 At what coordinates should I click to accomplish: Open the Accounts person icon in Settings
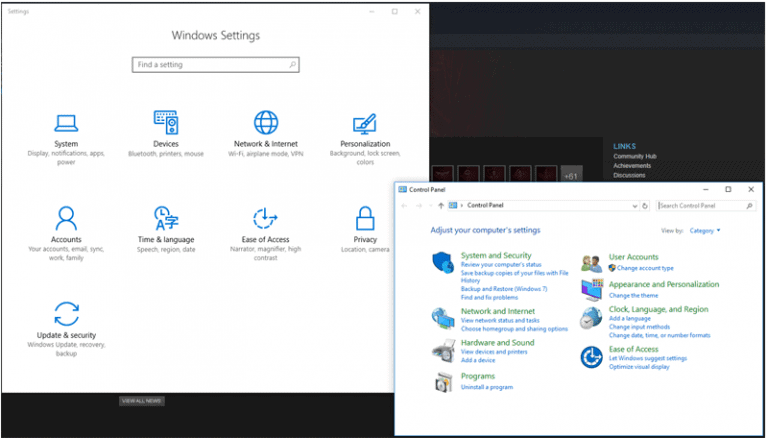66,218
